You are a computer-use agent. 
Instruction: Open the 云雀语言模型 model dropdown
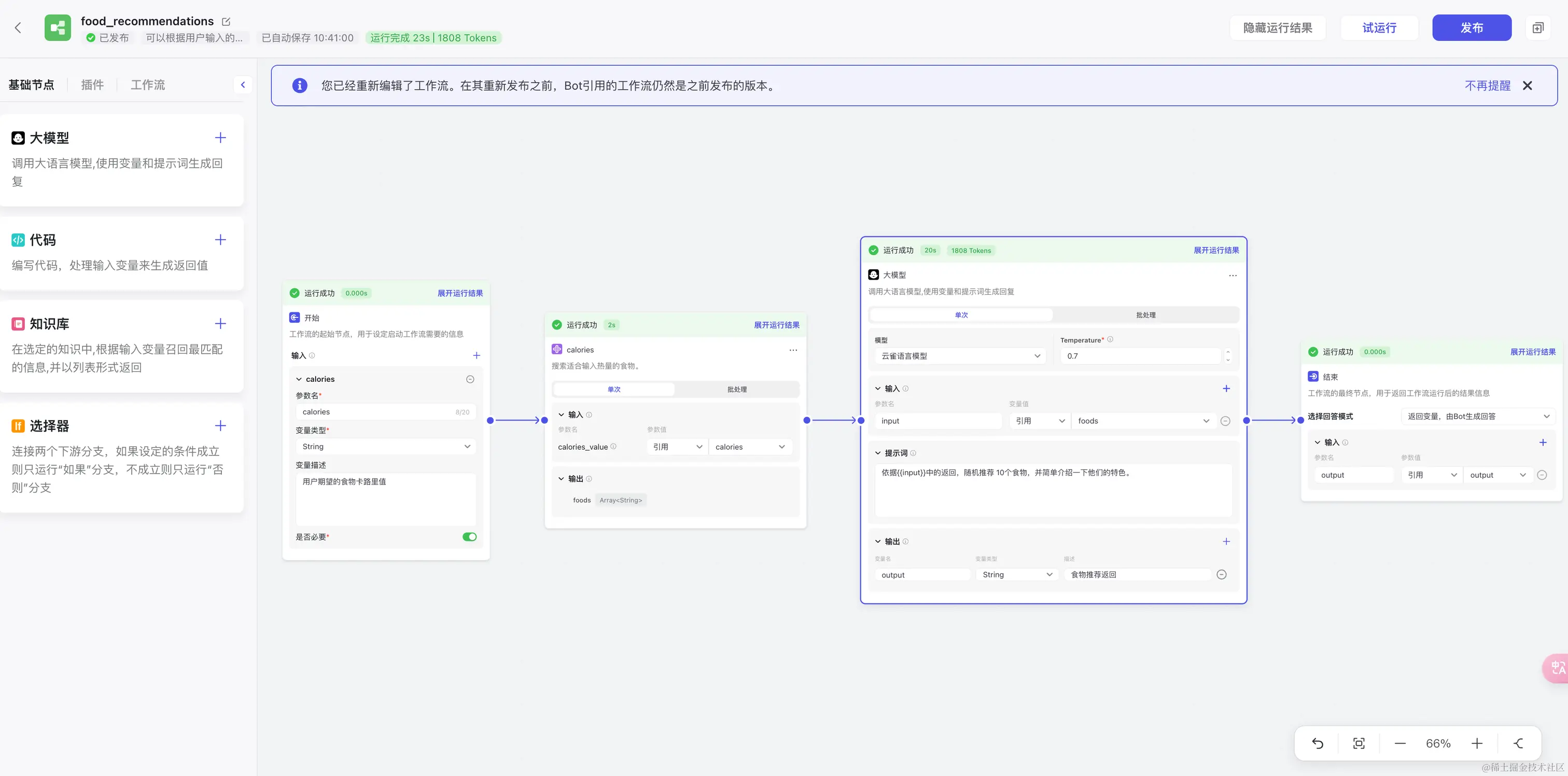[960, 356]
